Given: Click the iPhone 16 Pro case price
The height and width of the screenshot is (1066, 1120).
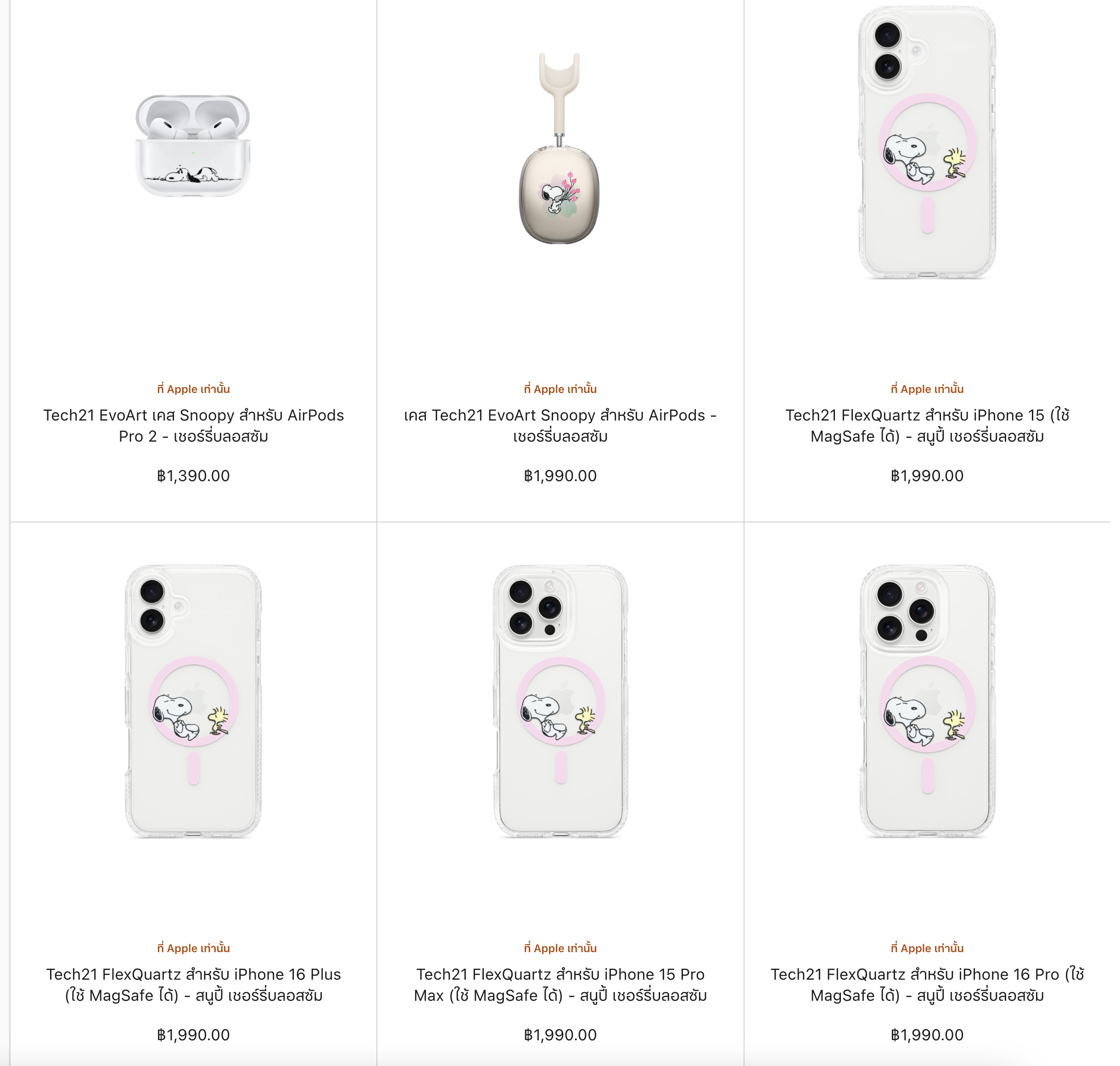Looking at the screenshot, I should 927,1035.
